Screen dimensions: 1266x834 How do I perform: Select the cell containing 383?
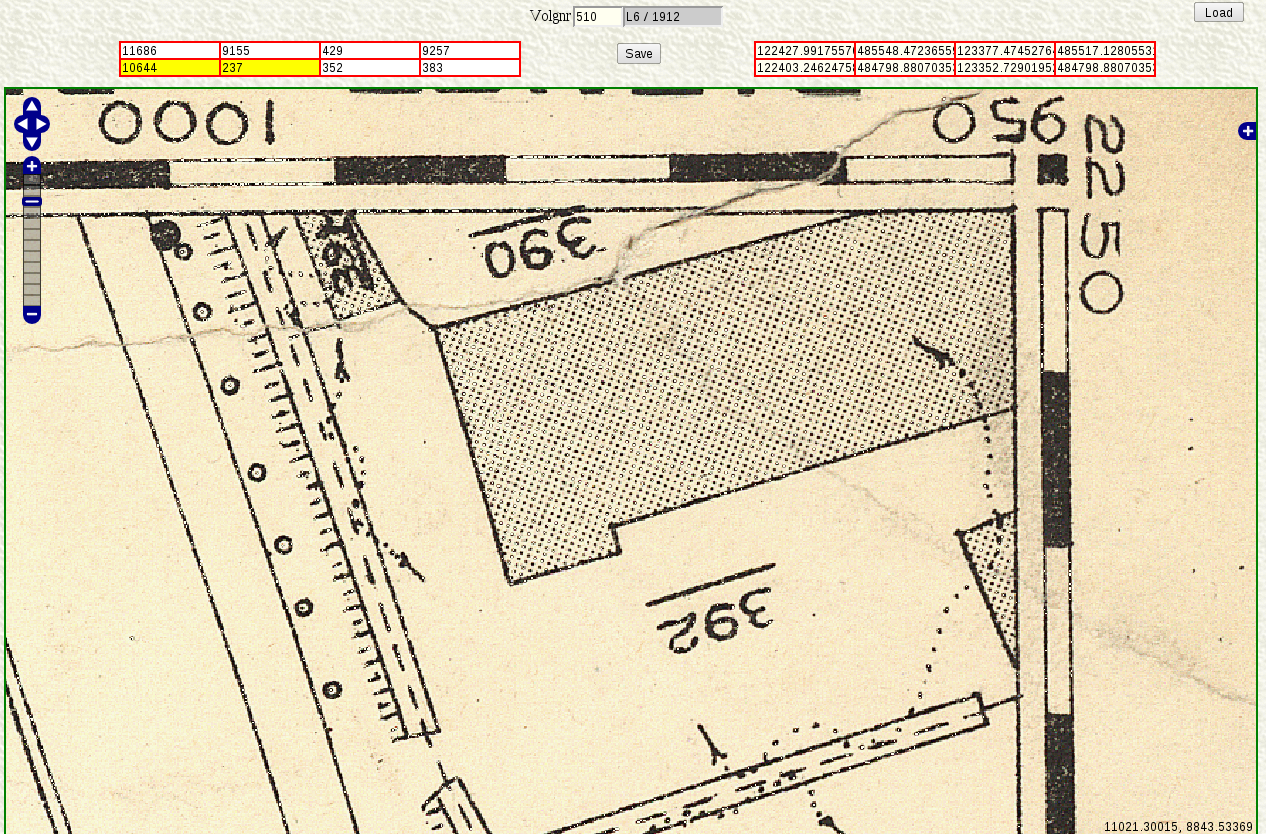pos(470,68)
